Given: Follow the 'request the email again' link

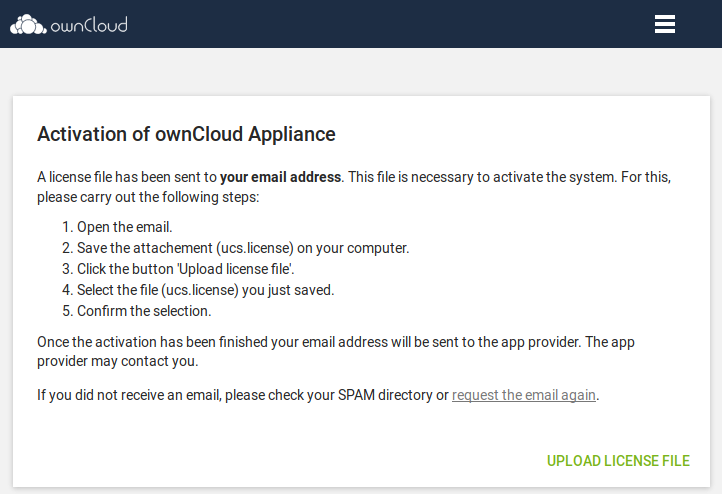Looking at the screenshot, I should pos(524,395).
